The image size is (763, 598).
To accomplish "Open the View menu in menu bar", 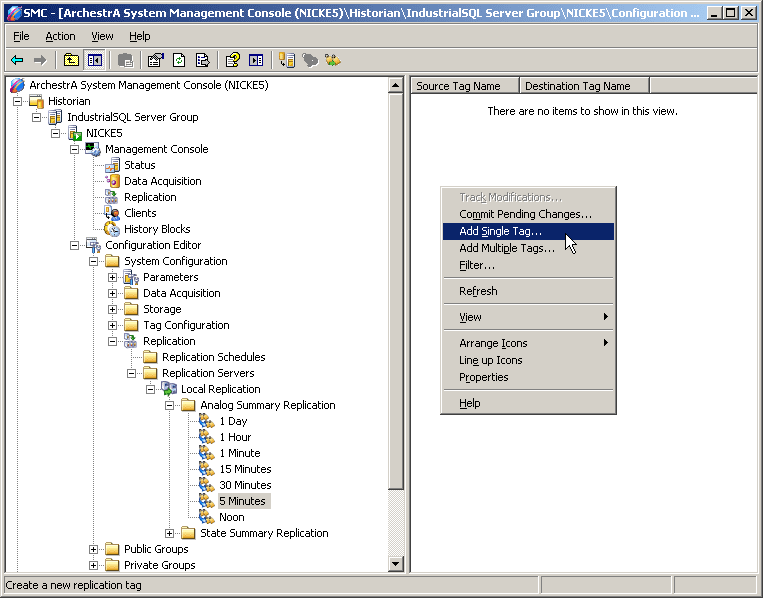I will tap(102, 36).
